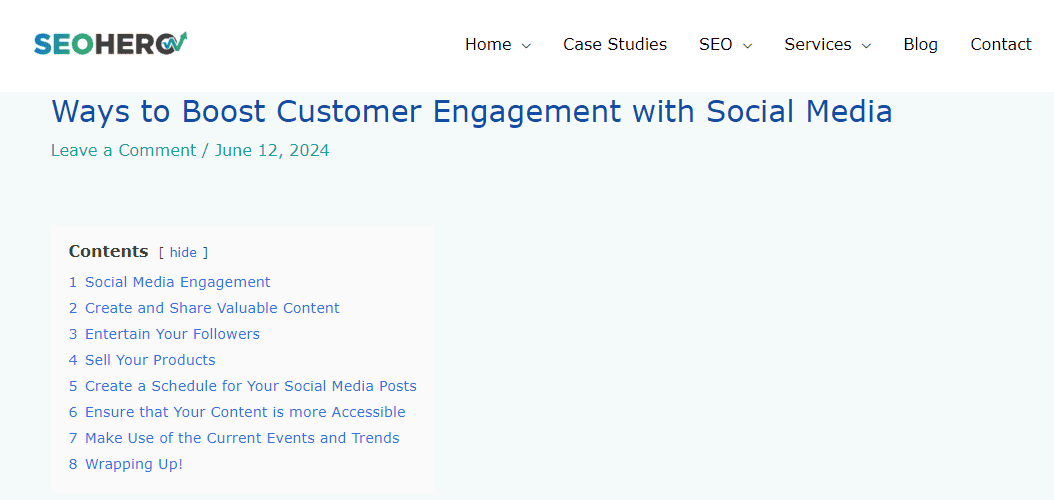Open the Home menu item

pos(488,44)
